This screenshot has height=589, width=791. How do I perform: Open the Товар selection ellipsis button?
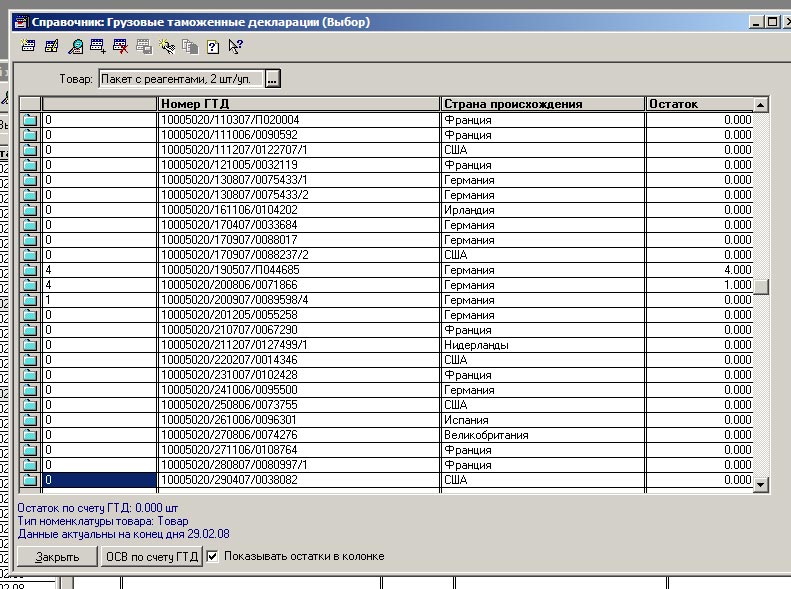tap(273, 79)
